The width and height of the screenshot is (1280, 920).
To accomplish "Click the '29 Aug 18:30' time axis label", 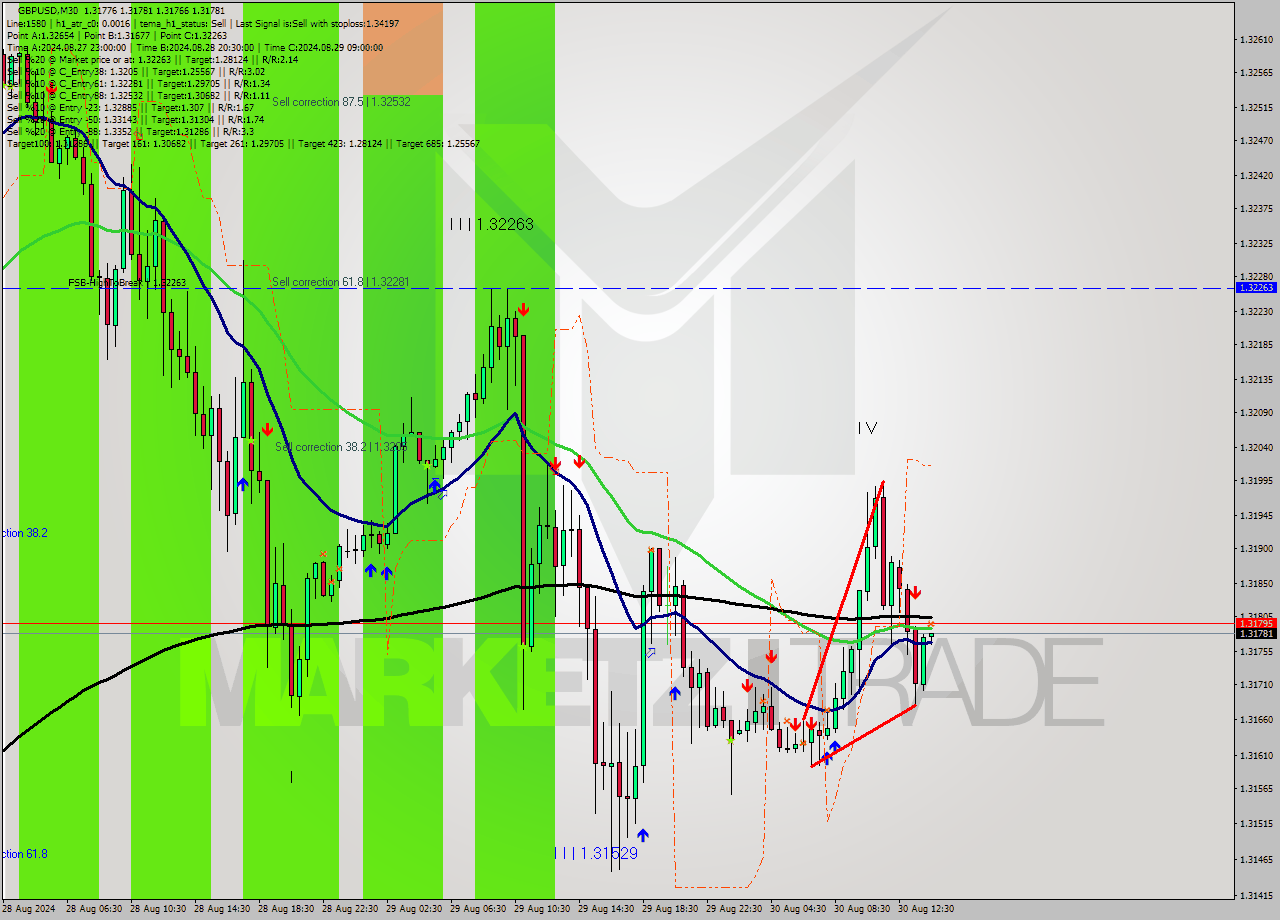I will (671, 909).
